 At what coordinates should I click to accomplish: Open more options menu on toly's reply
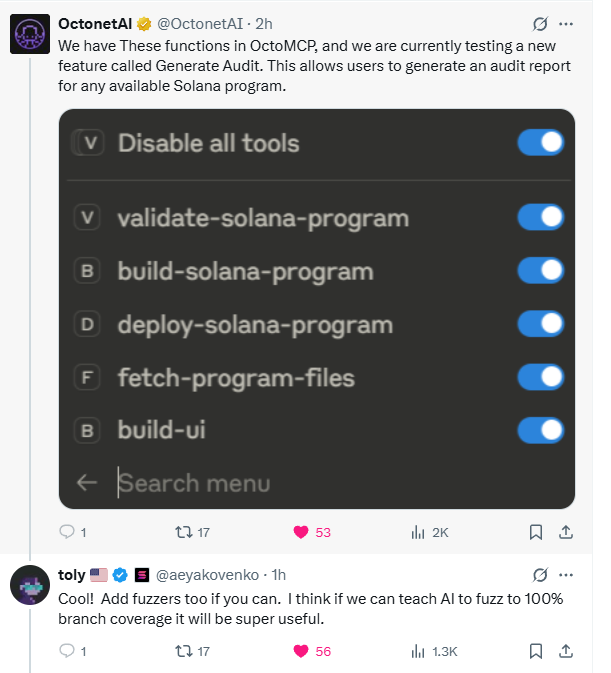click(x=566, y=575)
